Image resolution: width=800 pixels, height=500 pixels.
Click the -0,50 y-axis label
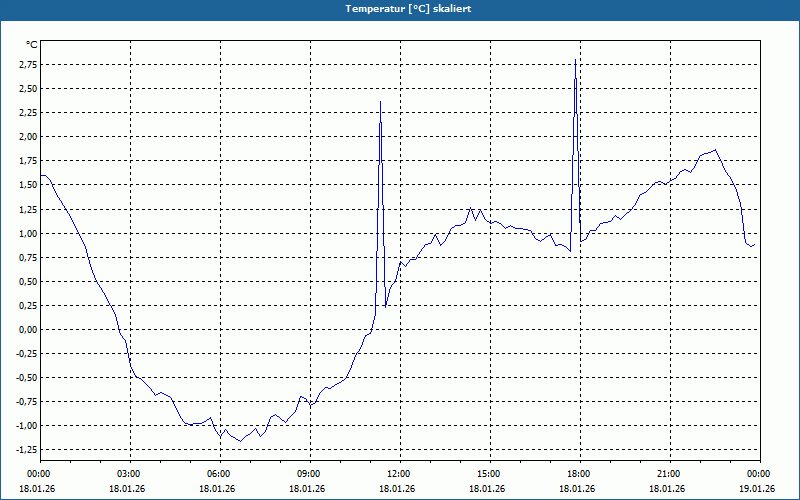click(28, 378)
